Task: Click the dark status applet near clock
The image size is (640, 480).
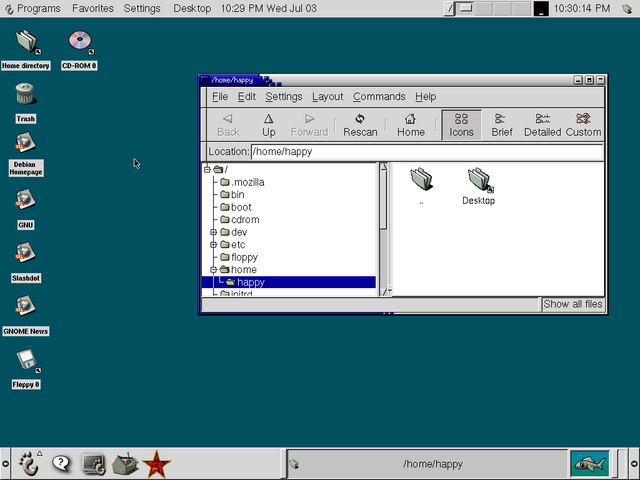Action: 541,9
